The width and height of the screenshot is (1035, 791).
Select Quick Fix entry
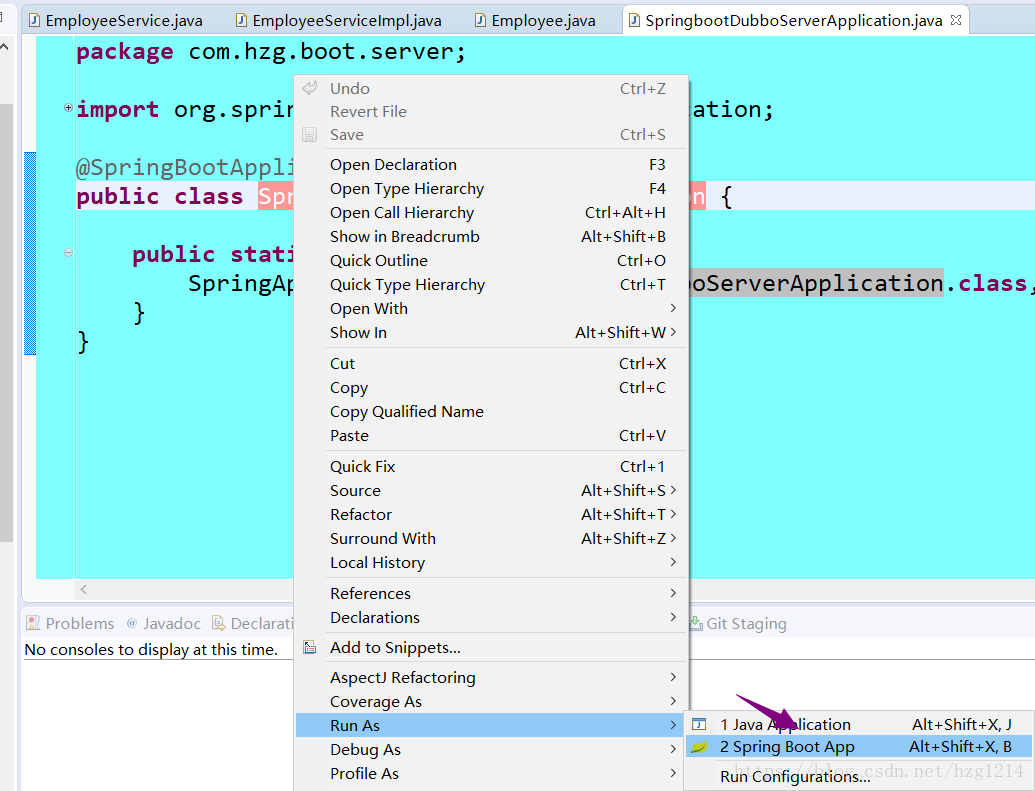click(492, 467)
